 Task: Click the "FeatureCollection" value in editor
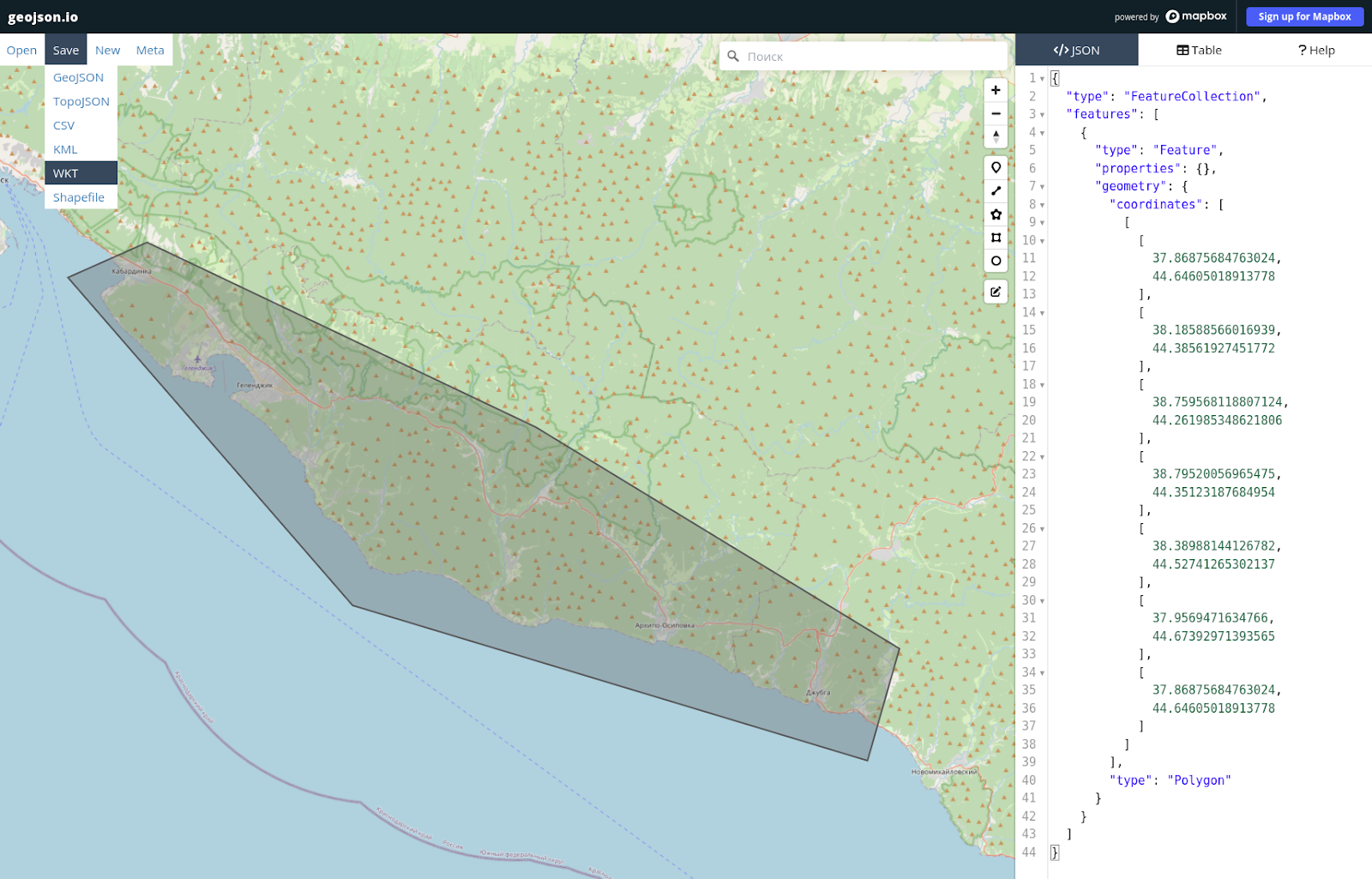(1192, 96)
